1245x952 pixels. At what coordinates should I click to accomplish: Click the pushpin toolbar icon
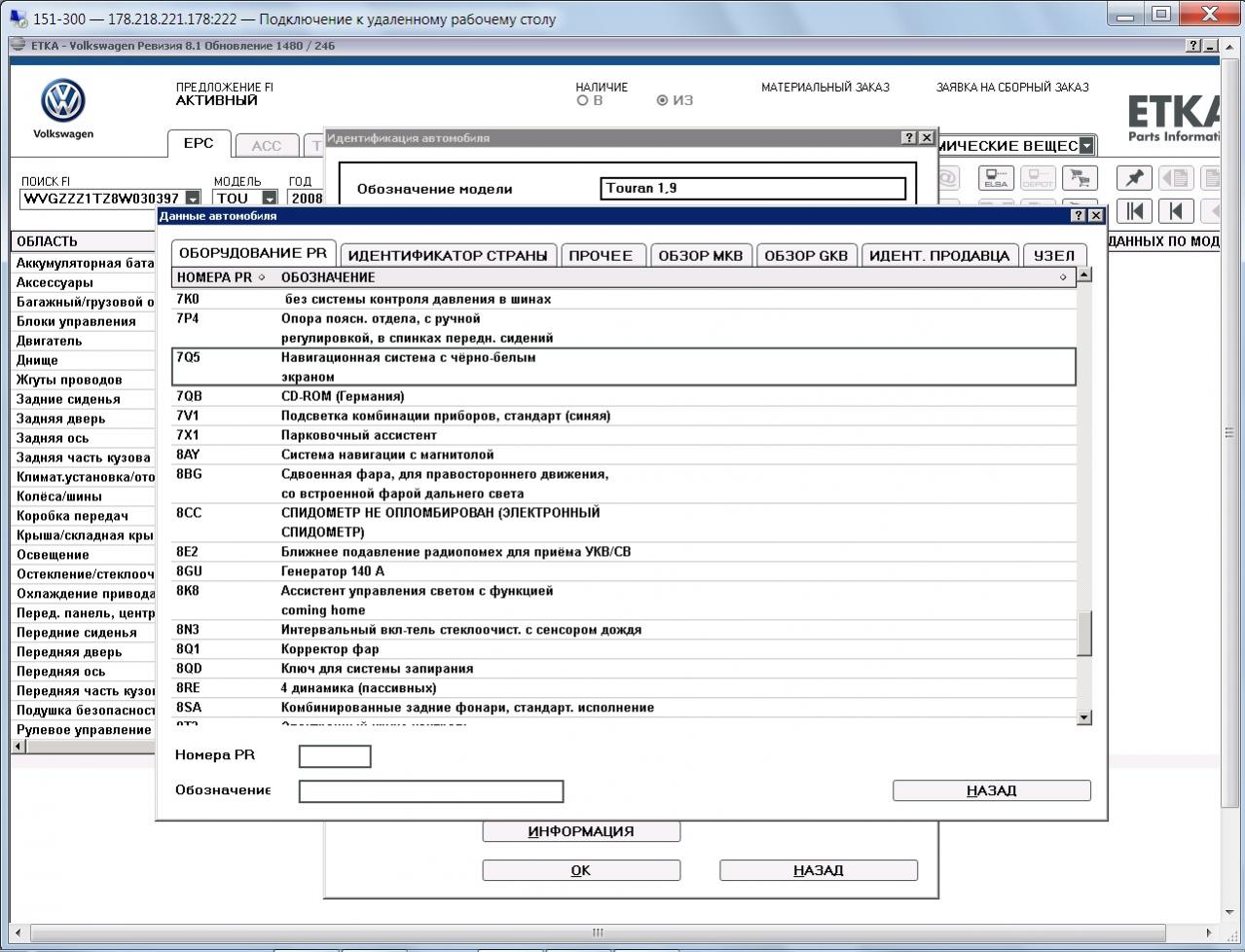pos(1135,178)
